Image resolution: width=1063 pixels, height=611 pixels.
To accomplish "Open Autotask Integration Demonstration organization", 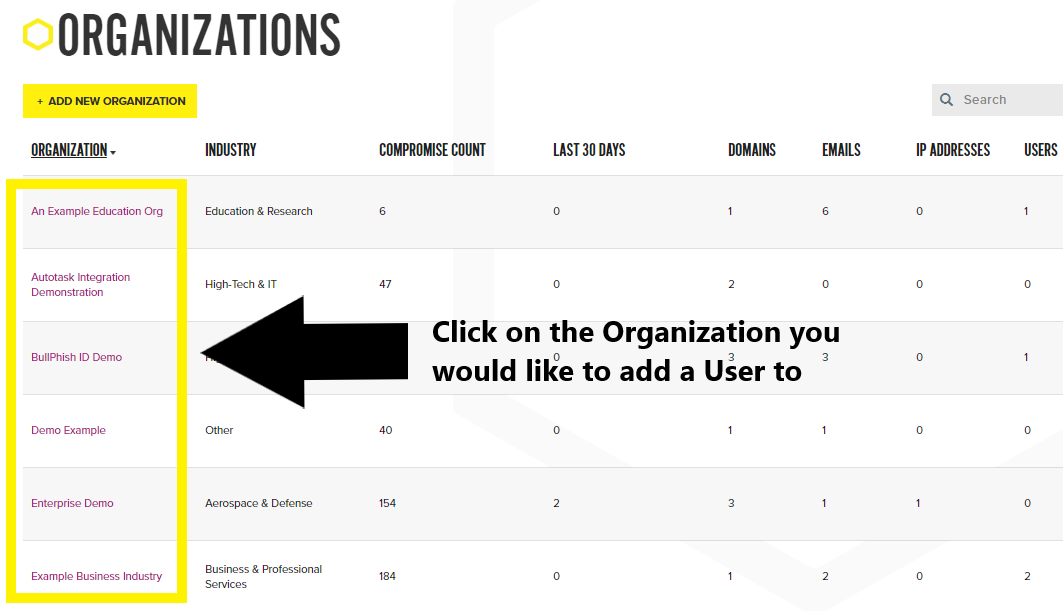I will coord(81,285).
